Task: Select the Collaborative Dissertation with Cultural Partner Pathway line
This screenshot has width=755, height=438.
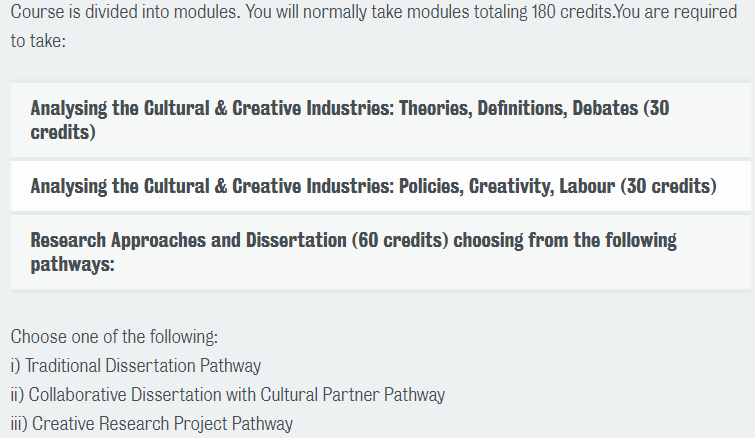Action: [x=228, y=395]
